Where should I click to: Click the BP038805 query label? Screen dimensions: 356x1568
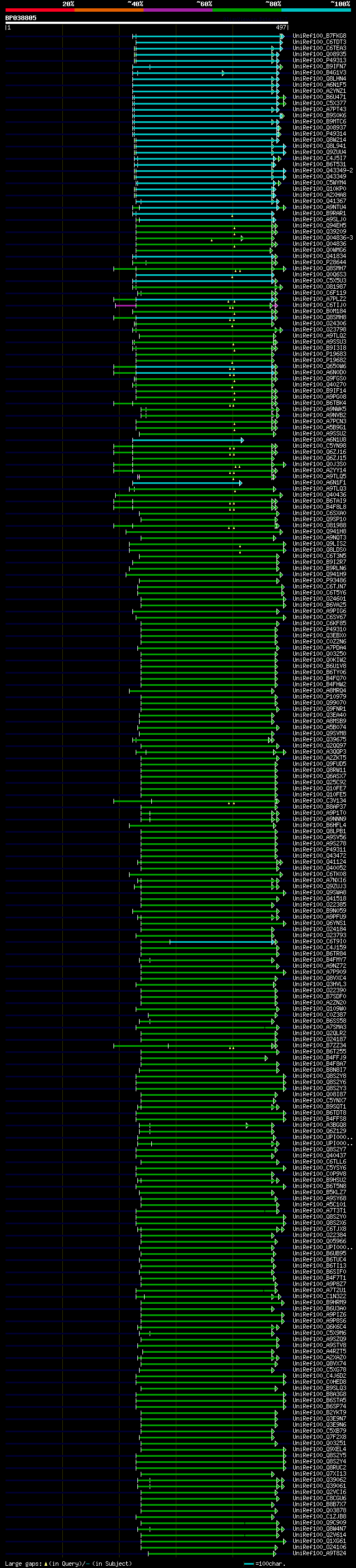(21, 18)
